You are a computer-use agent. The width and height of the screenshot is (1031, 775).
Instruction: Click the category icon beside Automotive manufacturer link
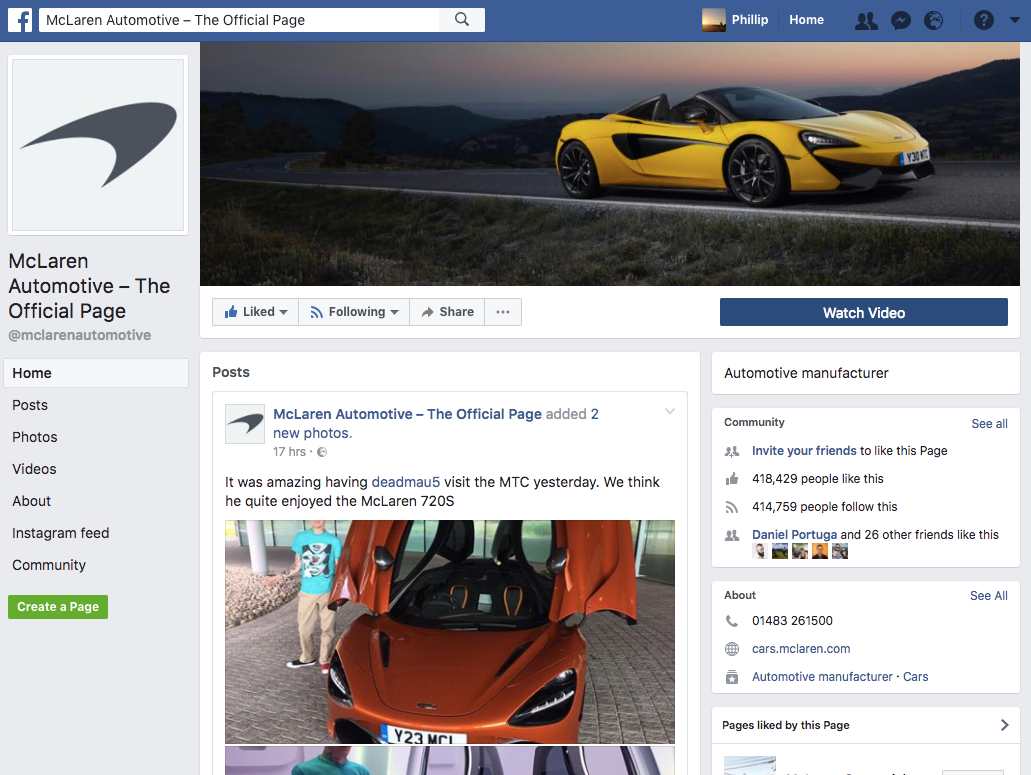tap(732, 677)
